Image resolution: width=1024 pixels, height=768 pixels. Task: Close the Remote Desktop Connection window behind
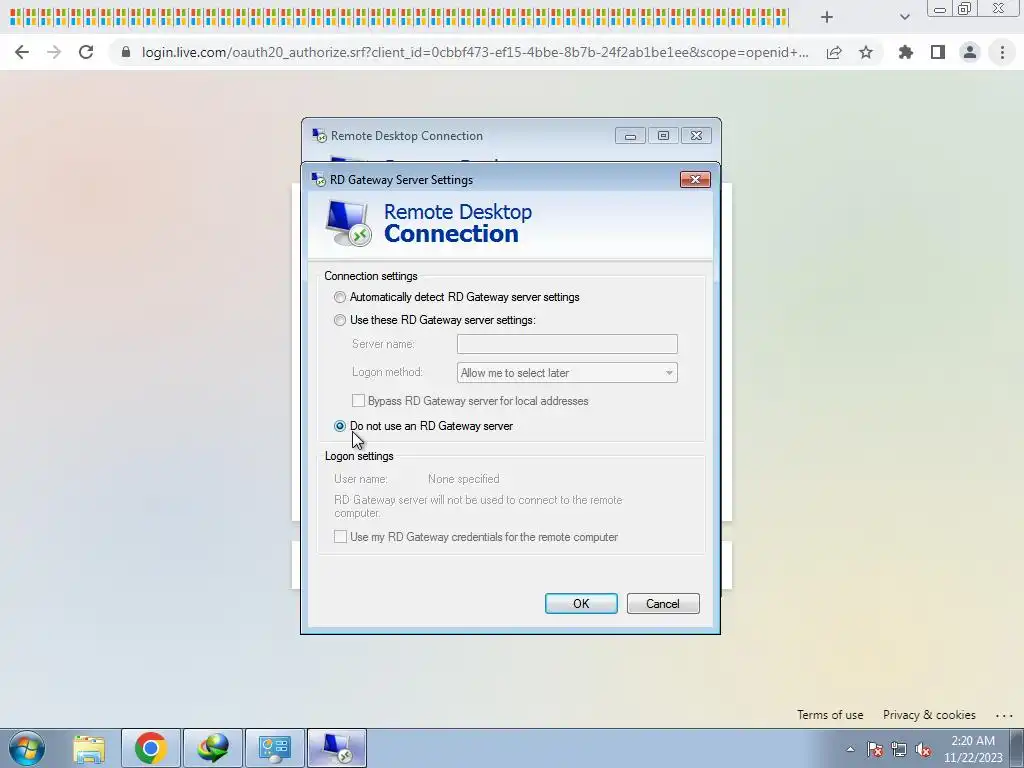click(696, 136)
